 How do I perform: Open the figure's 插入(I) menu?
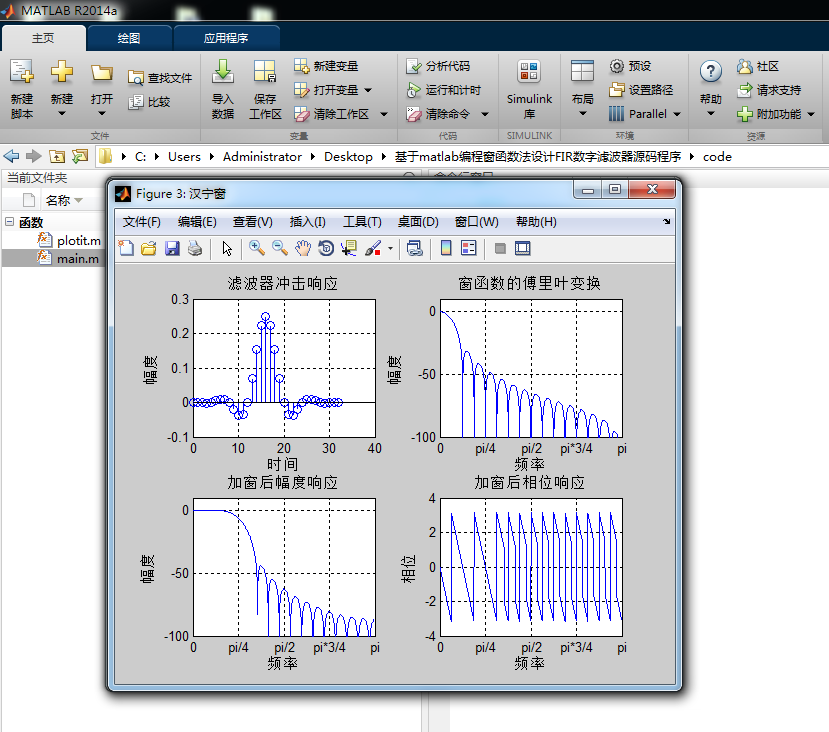307,222
